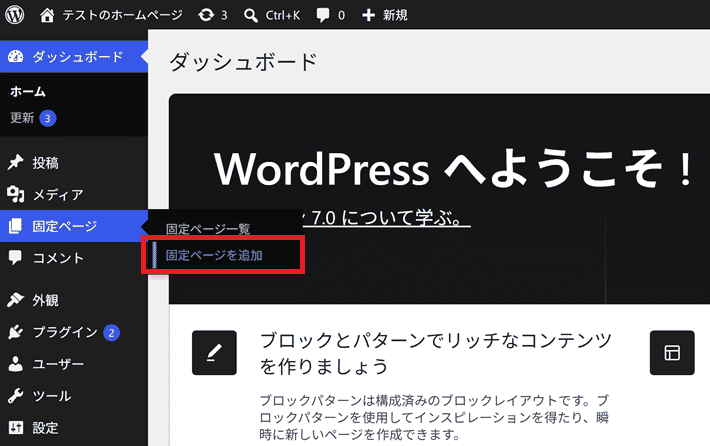Screen dimensions: 710x446
Task: Click the ツール wrench icon
Action: (15, 396)
